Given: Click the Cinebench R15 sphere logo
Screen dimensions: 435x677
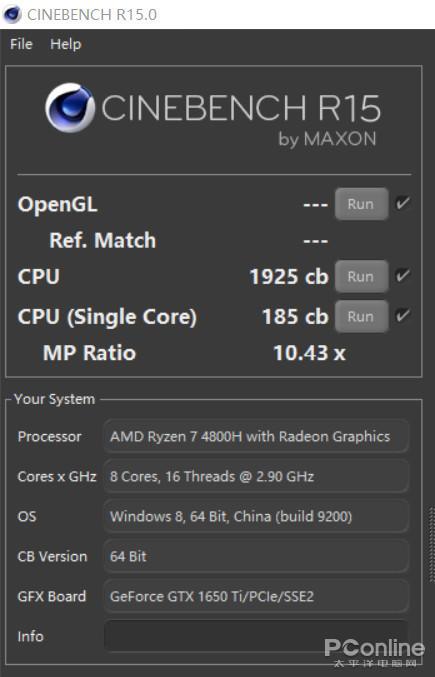Looking at the screenshot, I should click(x=70, y=108).
